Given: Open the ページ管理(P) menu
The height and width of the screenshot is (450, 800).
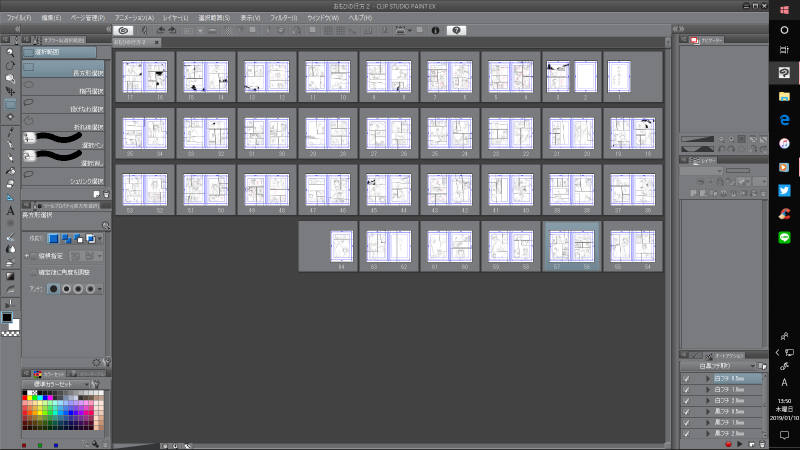Looking at the screenshot, I should click(x=88, y=18).
